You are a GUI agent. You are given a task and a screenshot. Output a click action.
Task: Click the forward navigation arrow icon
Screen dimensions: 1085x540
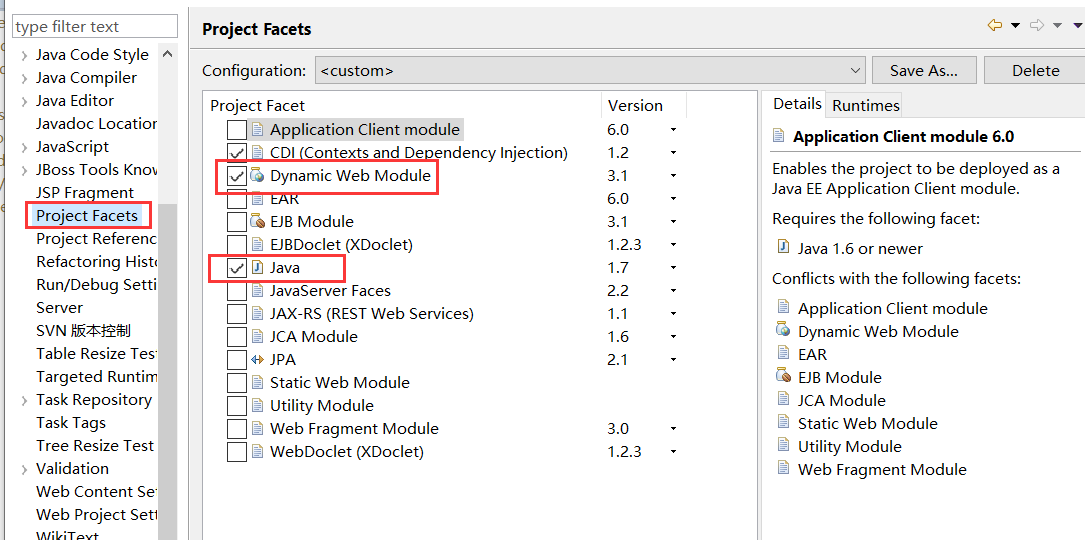pos(1037,26)
